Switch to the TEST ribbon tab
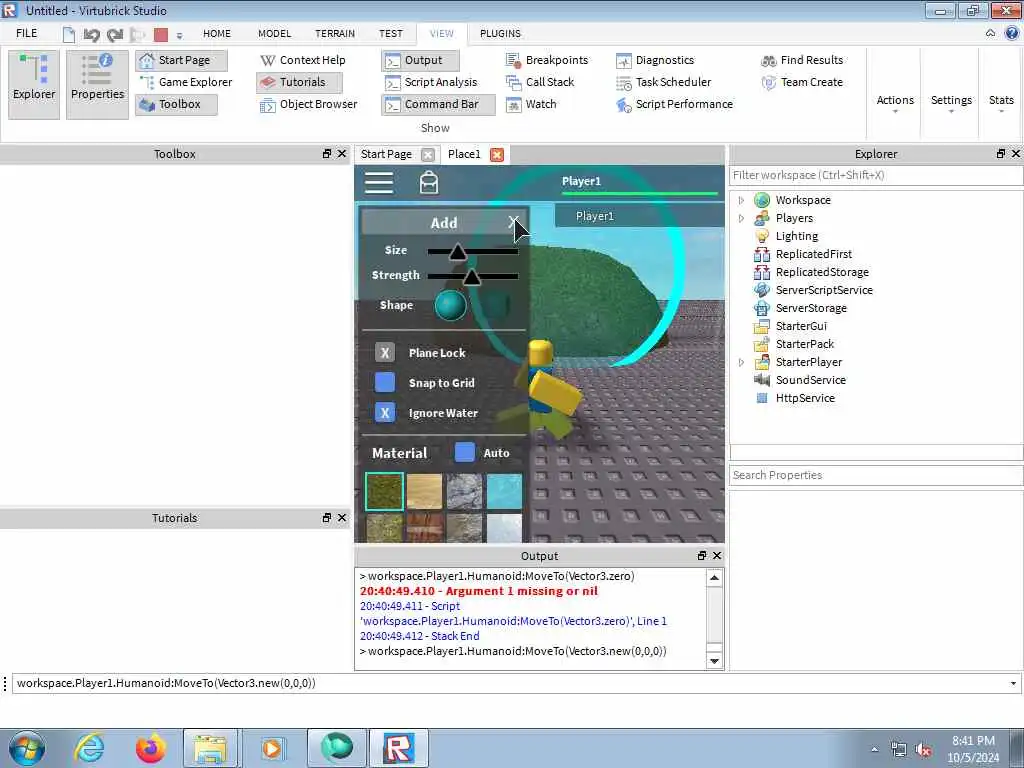This screenshot has height=768, width=1024. (x=391, y=33)
